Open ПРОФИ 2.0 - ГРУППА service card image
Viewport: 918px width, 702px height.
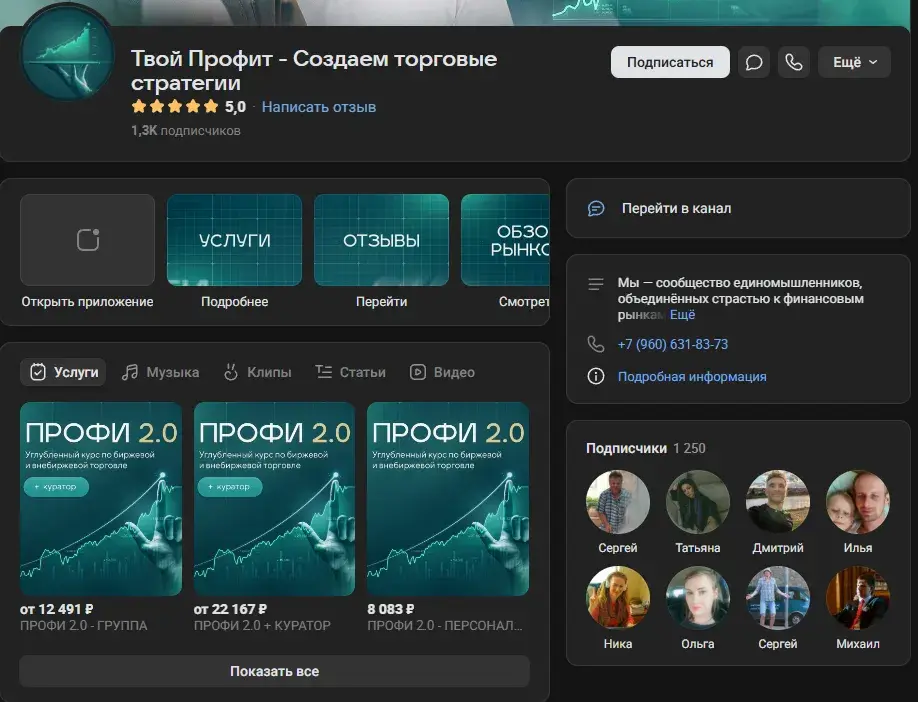(101, 499)
